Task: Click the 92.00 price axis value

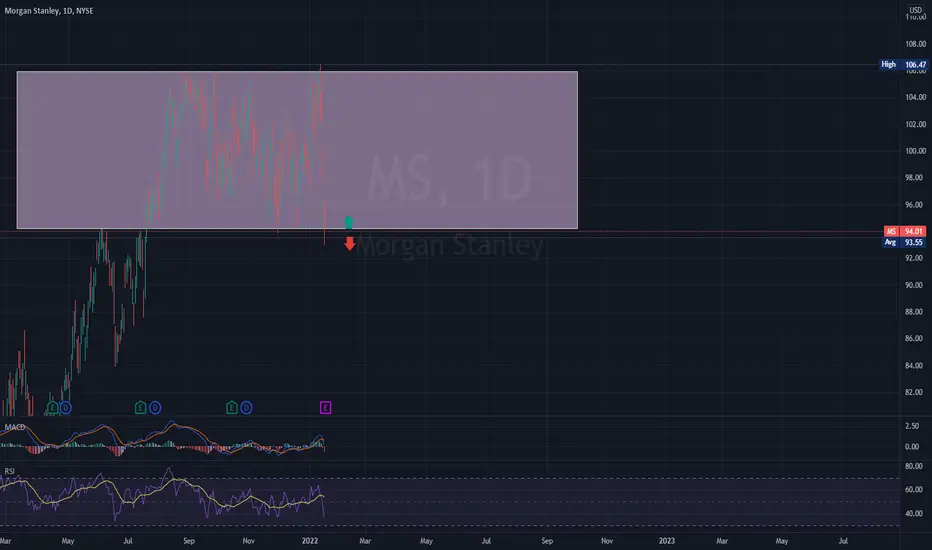Action: (915, 258)
